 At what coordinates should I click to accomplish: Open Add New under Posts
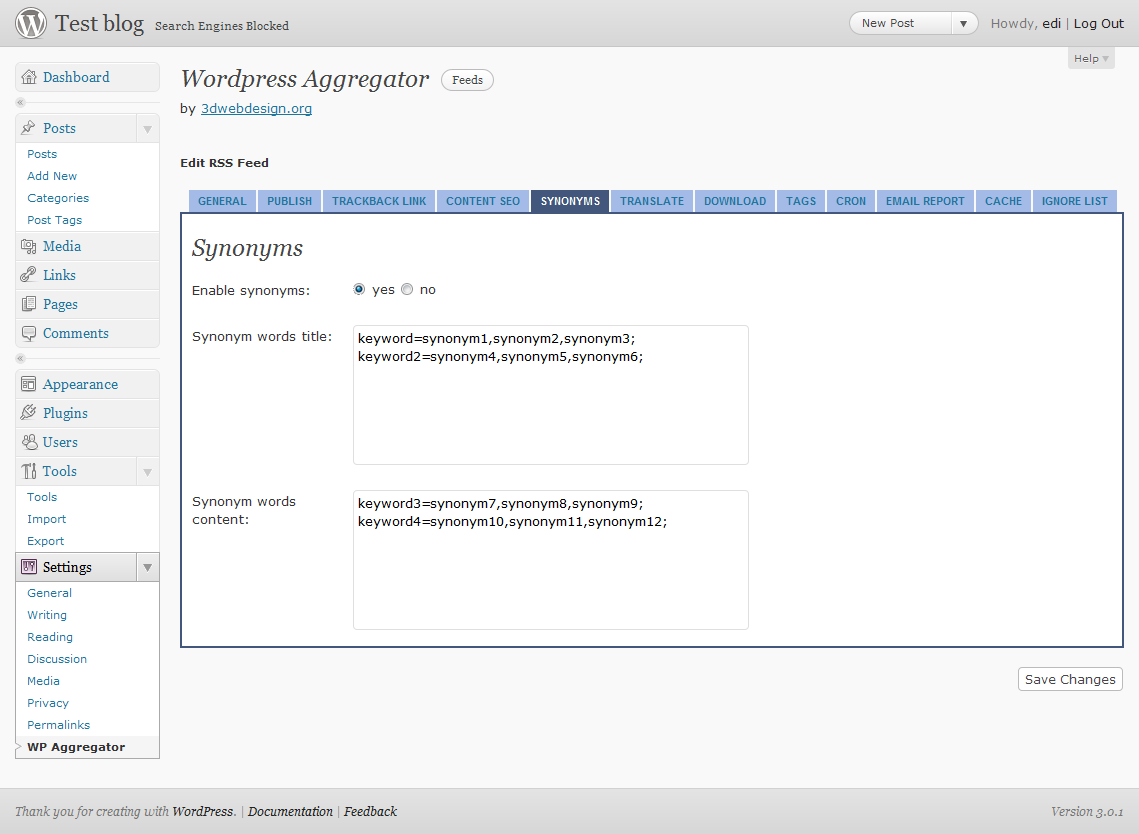[x=52, y=176]
